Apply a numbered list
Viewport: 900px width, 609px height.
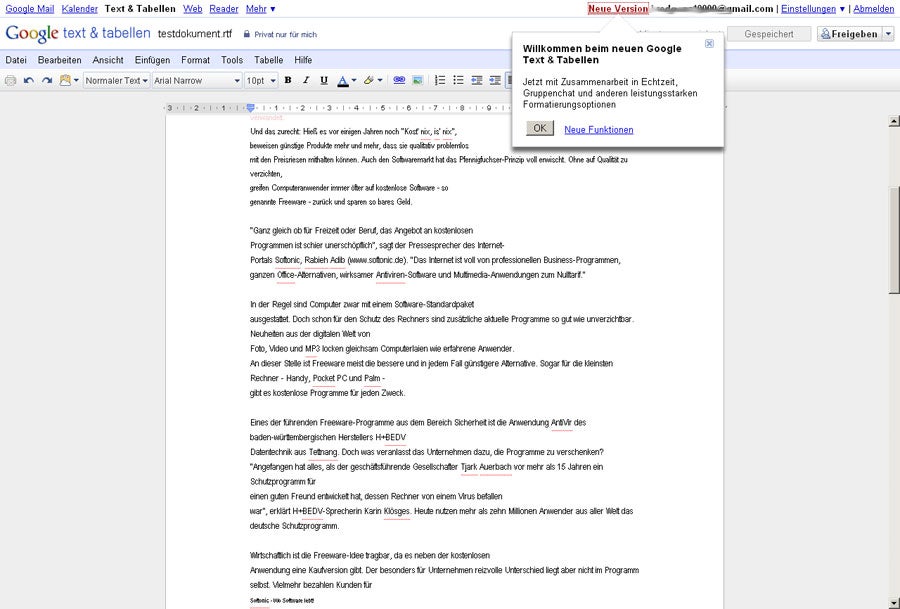pyautogui.click(x=440, y=80)
